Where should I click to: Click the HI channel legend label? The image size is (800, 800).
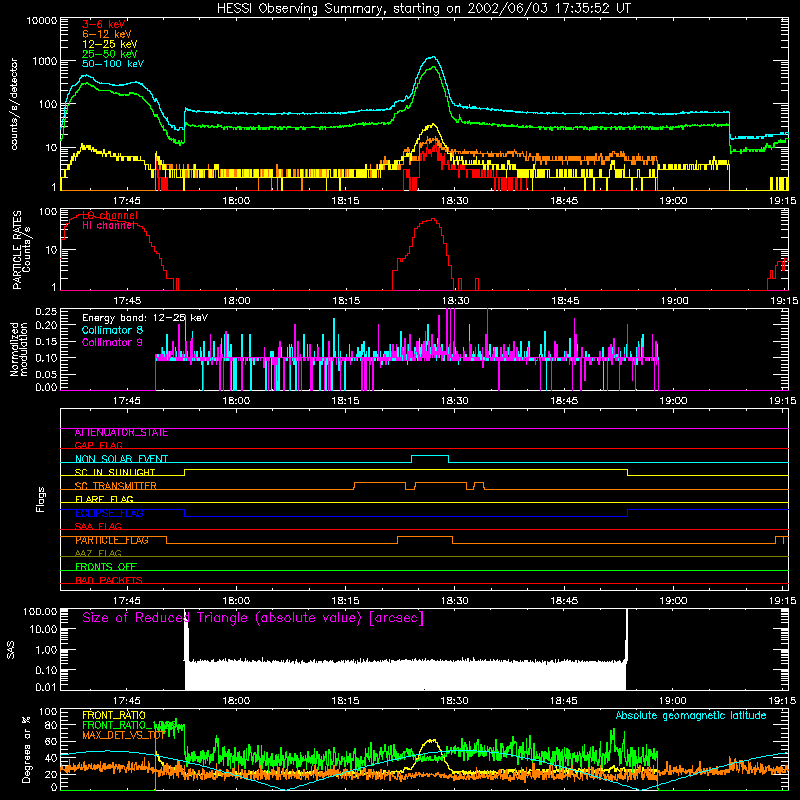coord(109,226)
